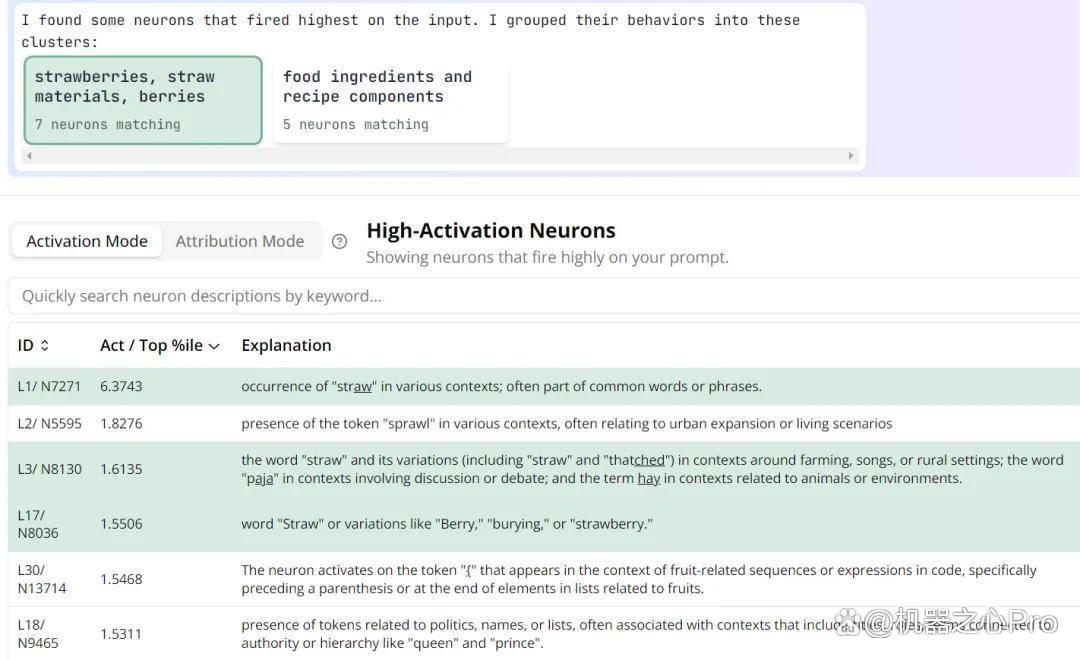Focus the neuron description search field

tap(544, 296)
